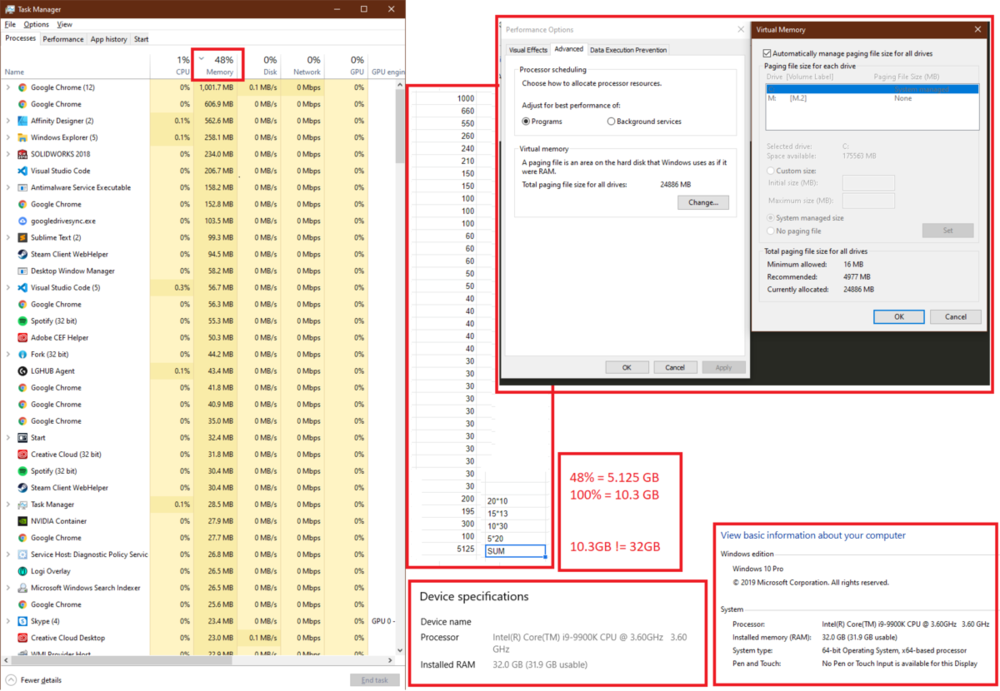Expand the Microsoft Windows Search Indexer process
Viewport: 1000px width, 691px height.
(8, 588)
